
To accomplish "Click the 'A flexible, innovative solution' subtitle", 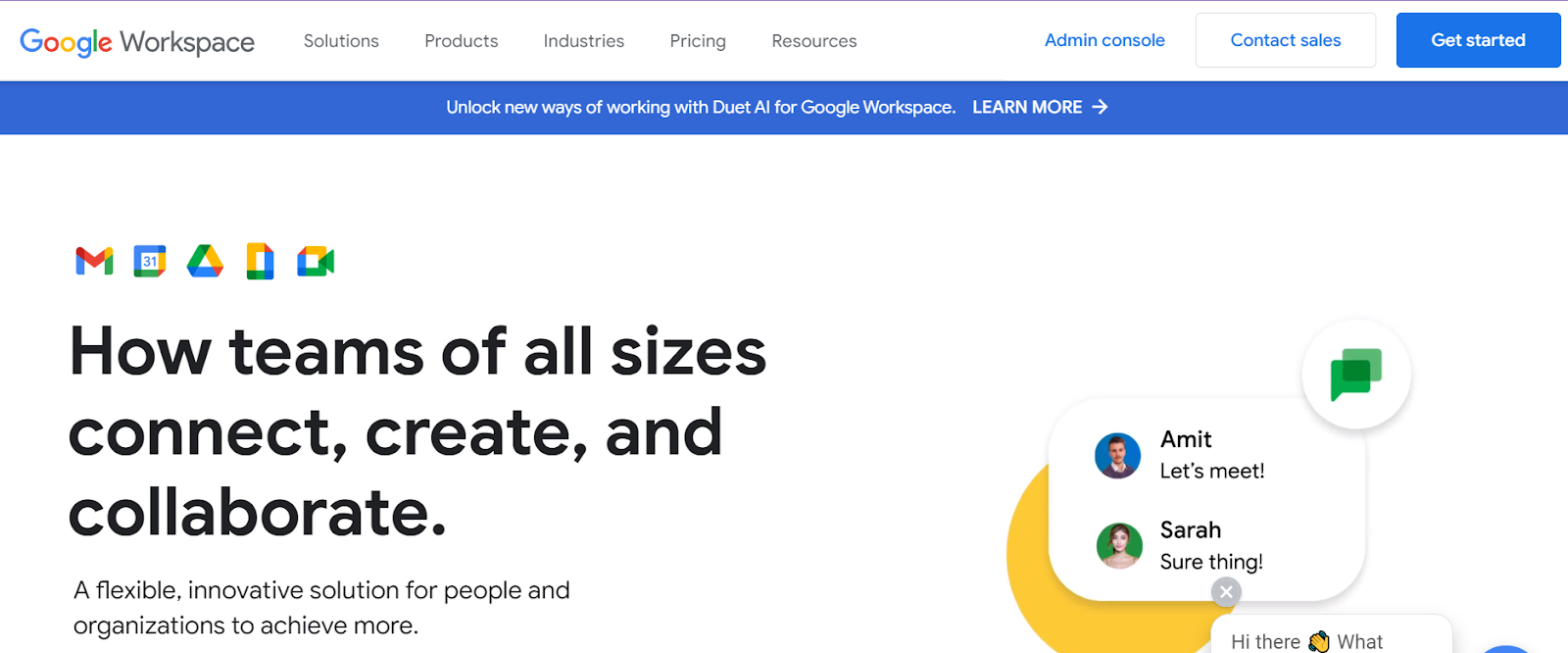I will coord(321,608).
